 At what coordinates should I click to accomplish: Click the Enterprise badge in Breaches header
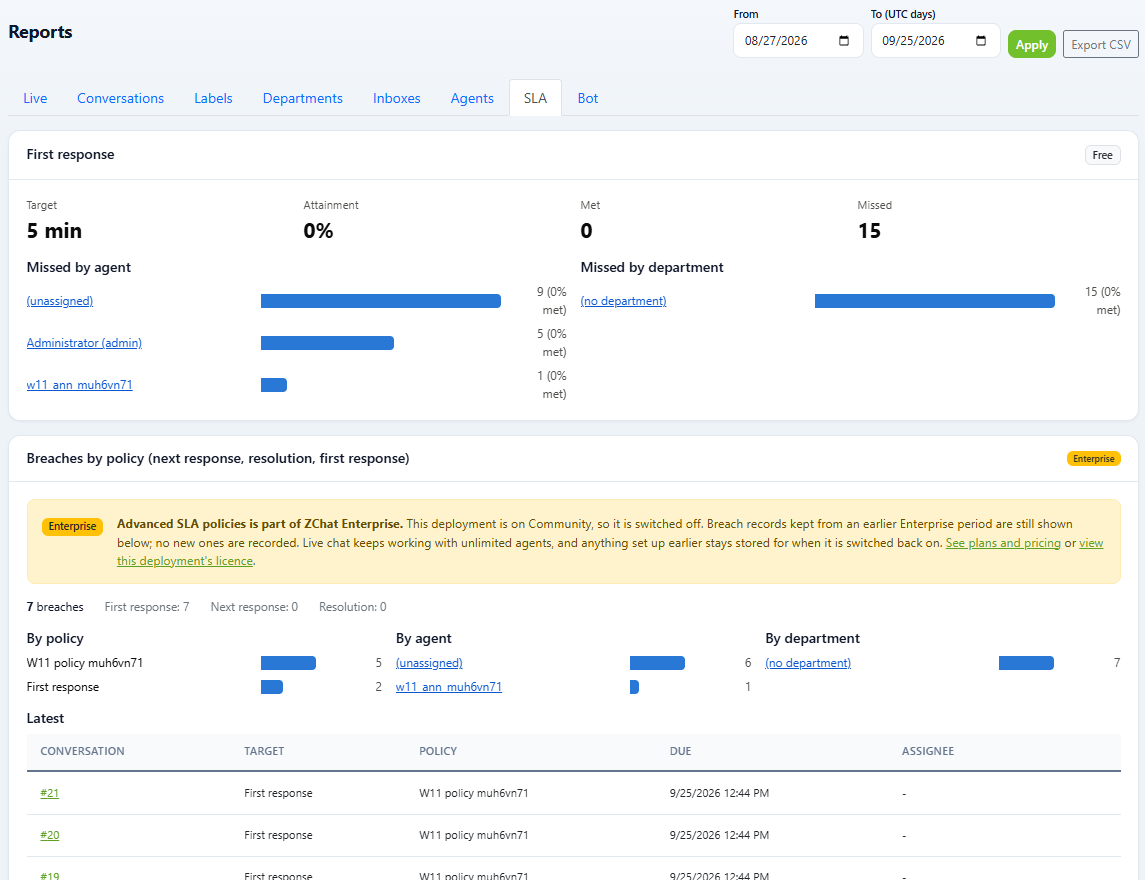point(1093,459)
